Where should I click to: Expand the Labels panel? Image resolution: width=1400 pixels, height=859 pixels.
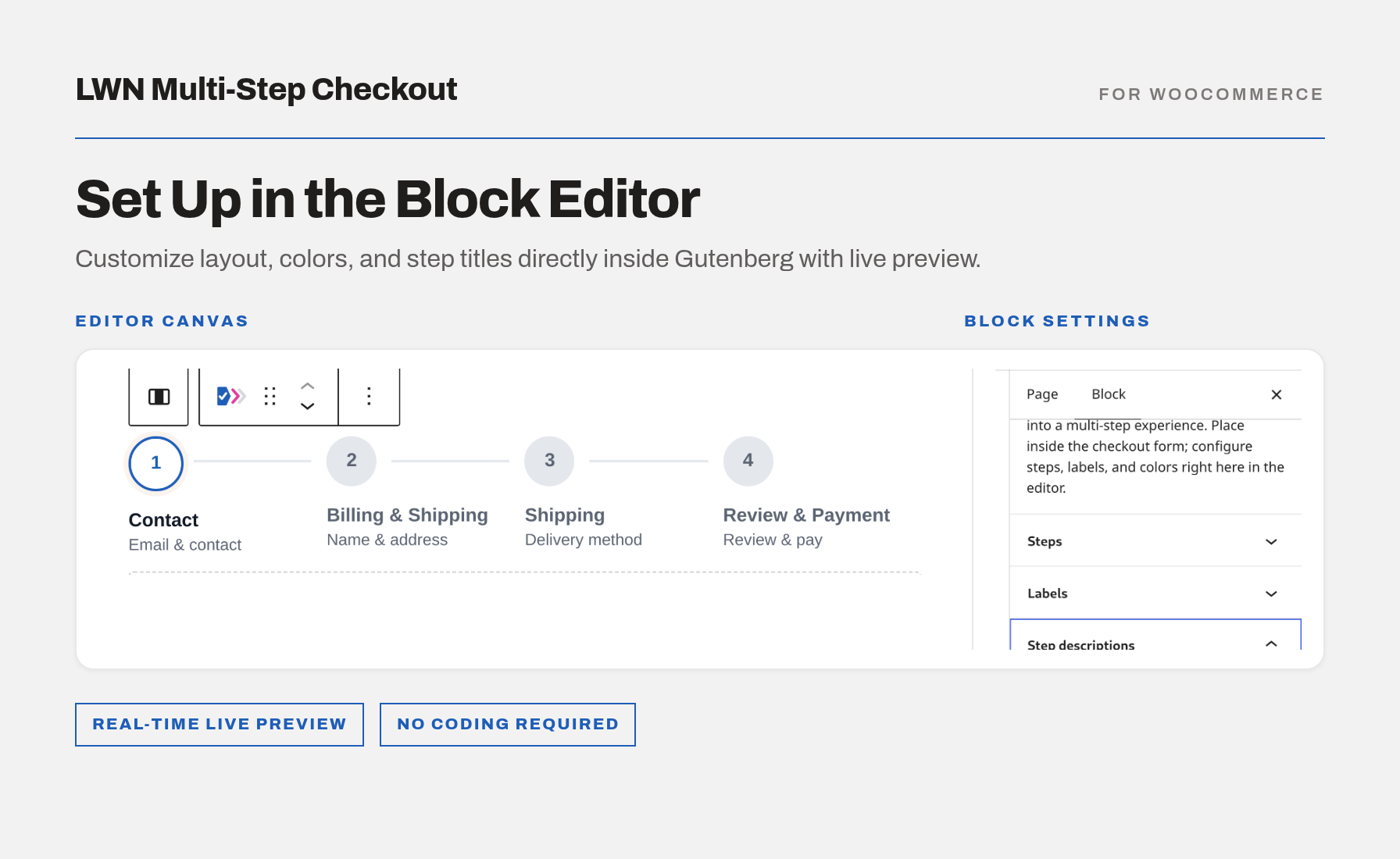pos(1155,593)
